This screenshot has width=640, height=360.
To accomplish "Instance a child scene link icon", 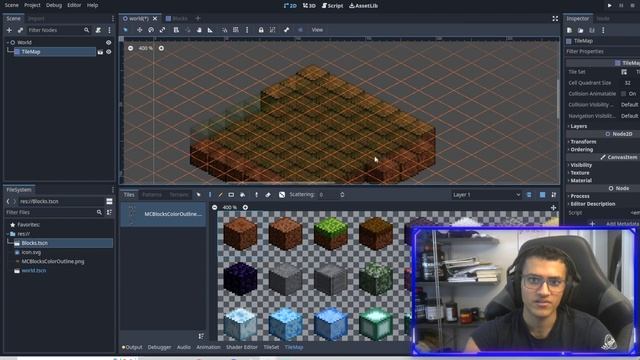I will tap(20, 30).
